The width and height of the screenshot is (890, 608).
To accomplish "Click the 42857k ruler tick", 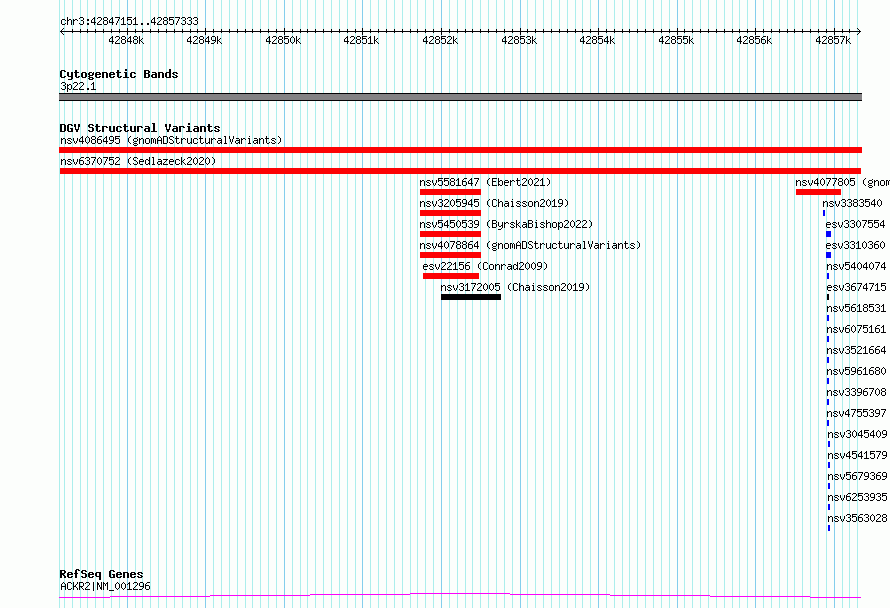I will 833,40.
